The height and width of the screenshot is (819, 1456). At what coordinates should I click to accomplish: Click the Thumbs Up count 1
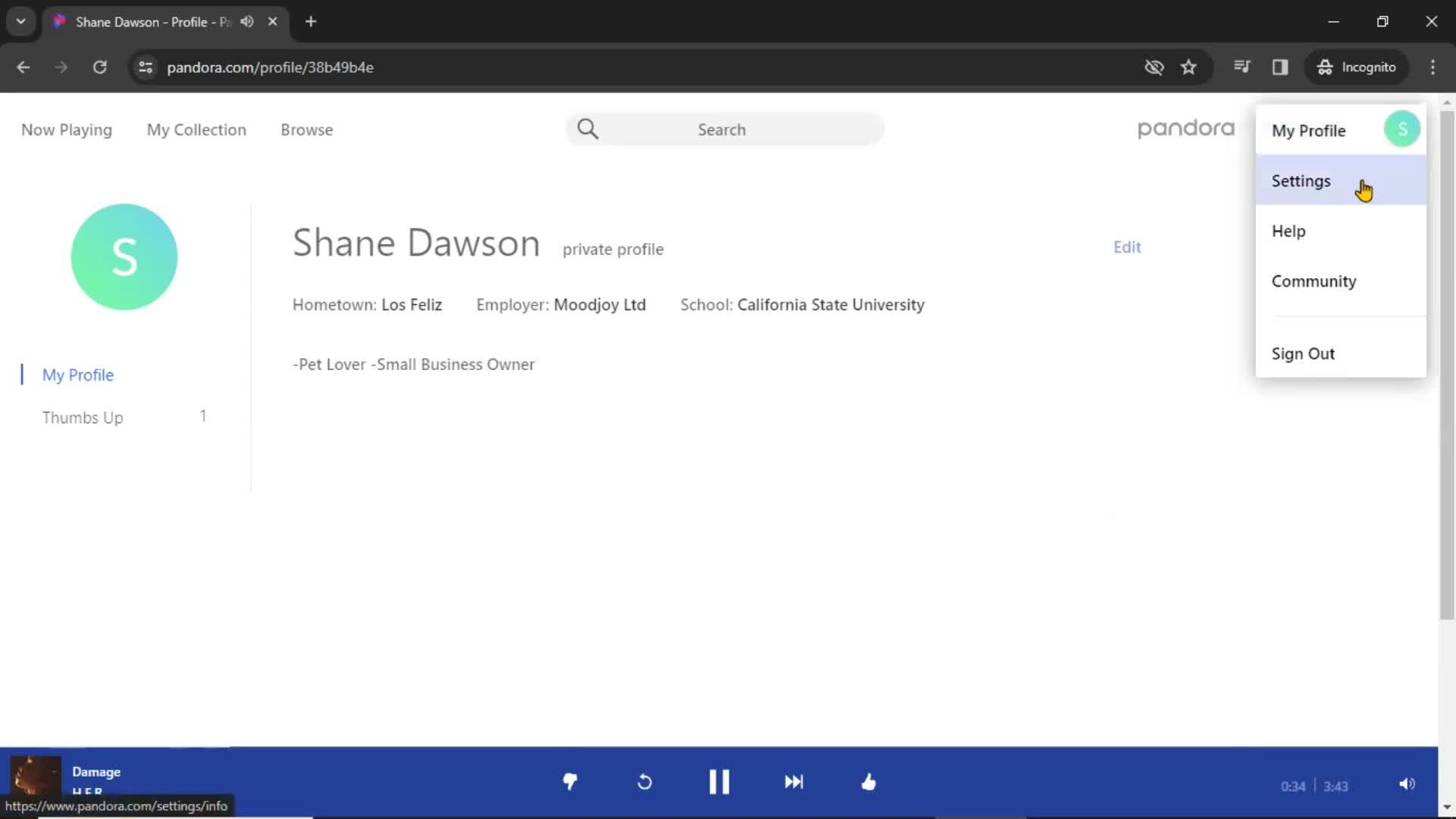coord(203,416)
